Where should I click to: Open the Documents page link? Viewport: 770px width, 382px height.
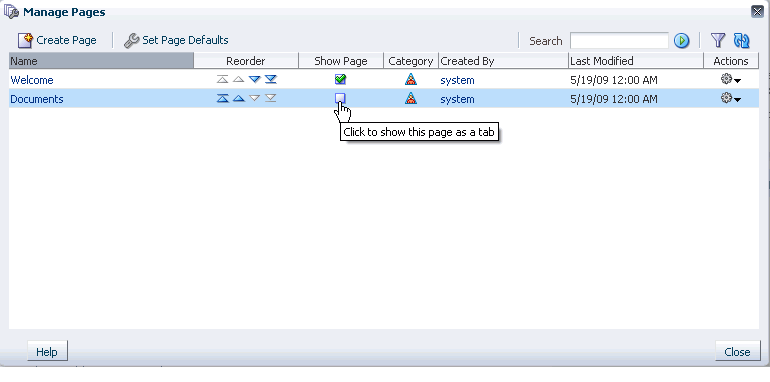tap(37, 99)
